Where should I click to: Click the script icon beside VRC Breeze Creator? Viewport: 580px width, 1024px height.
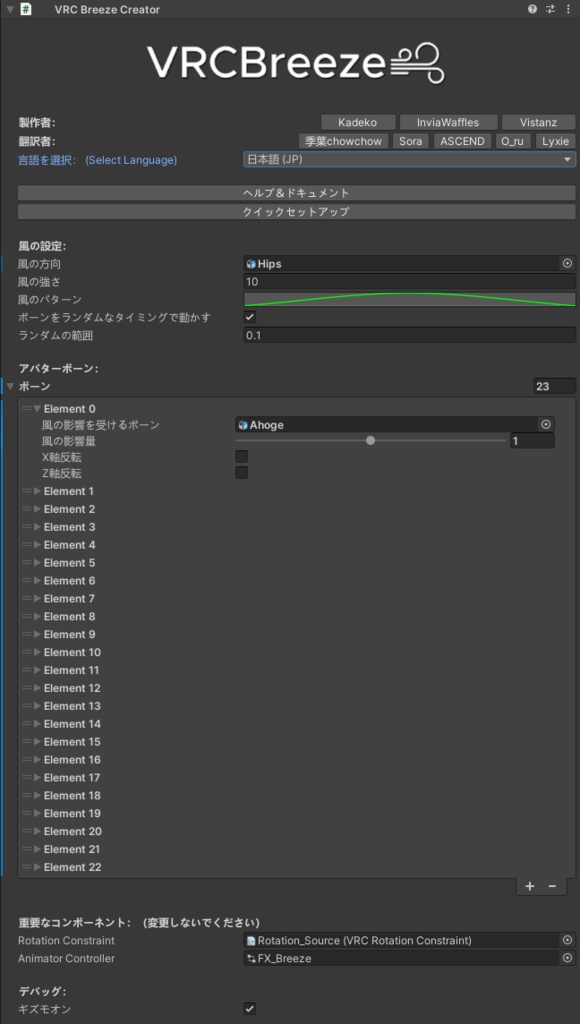tap(26, 9)
